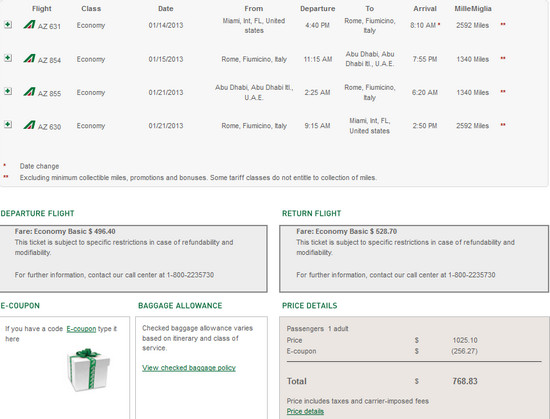This screenshot has width=550, height=419.
Task: Click departure time 2:25 AM
Action: (x=317, y=93)
